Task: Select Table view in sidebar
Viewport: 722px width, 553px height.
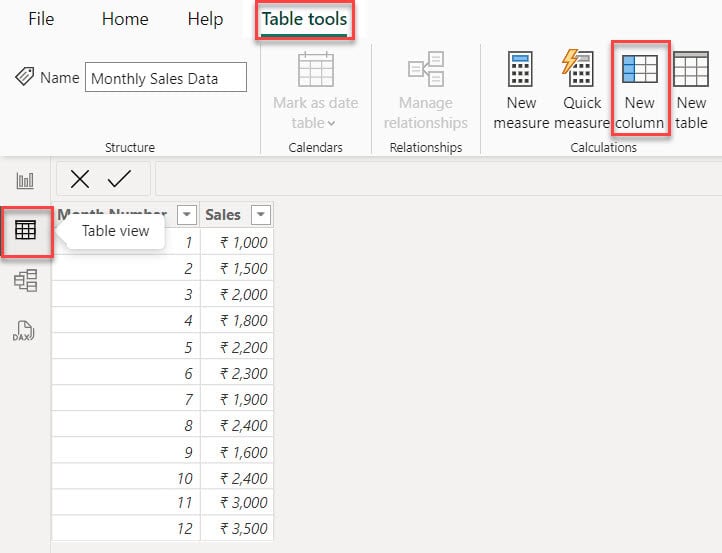Action: (25, 230)
